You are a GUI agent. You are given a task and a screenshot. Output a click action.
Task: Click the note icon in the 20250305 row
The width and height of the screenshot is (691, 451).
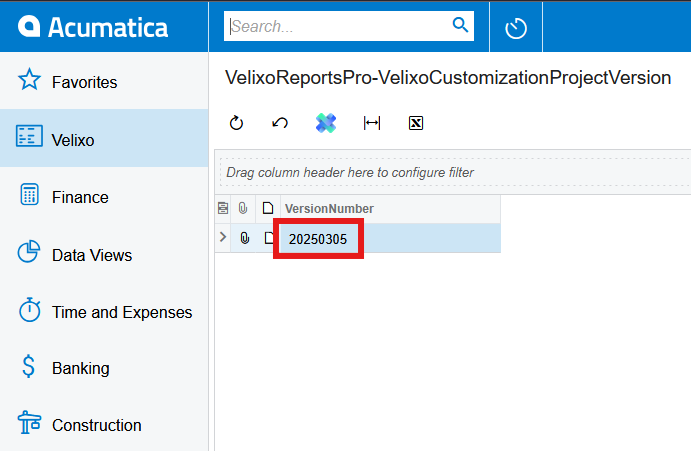[x=268, y=238]
